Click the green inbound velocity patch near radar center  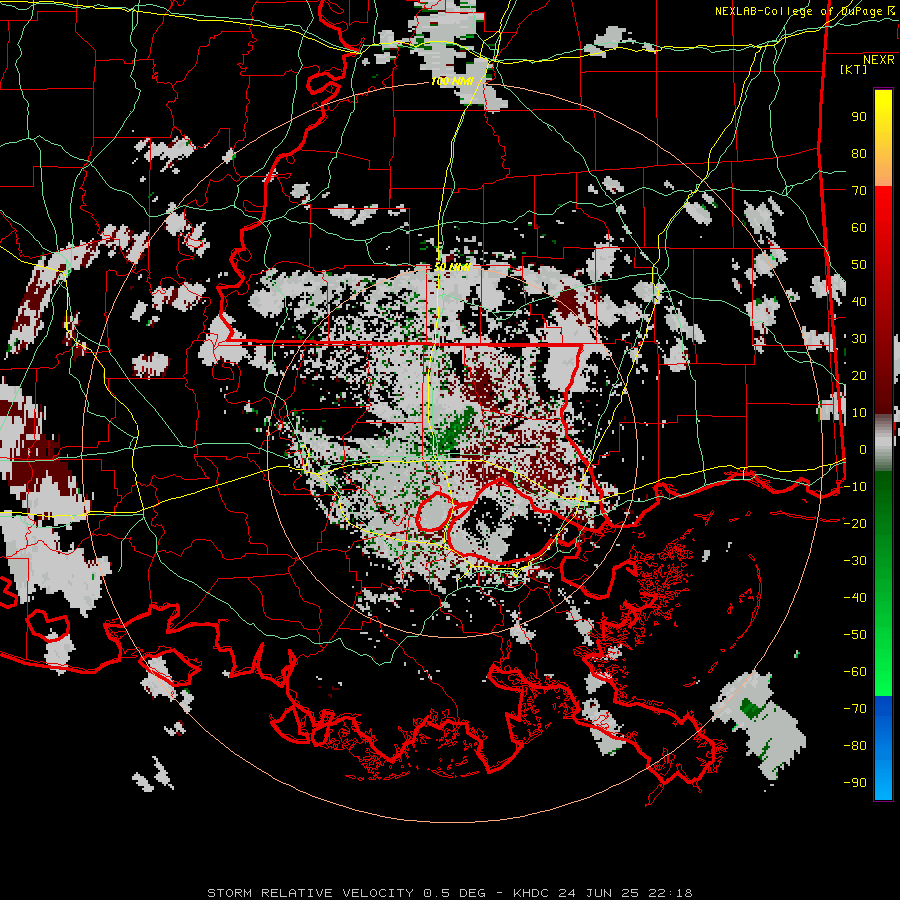(x=455, y=432)
